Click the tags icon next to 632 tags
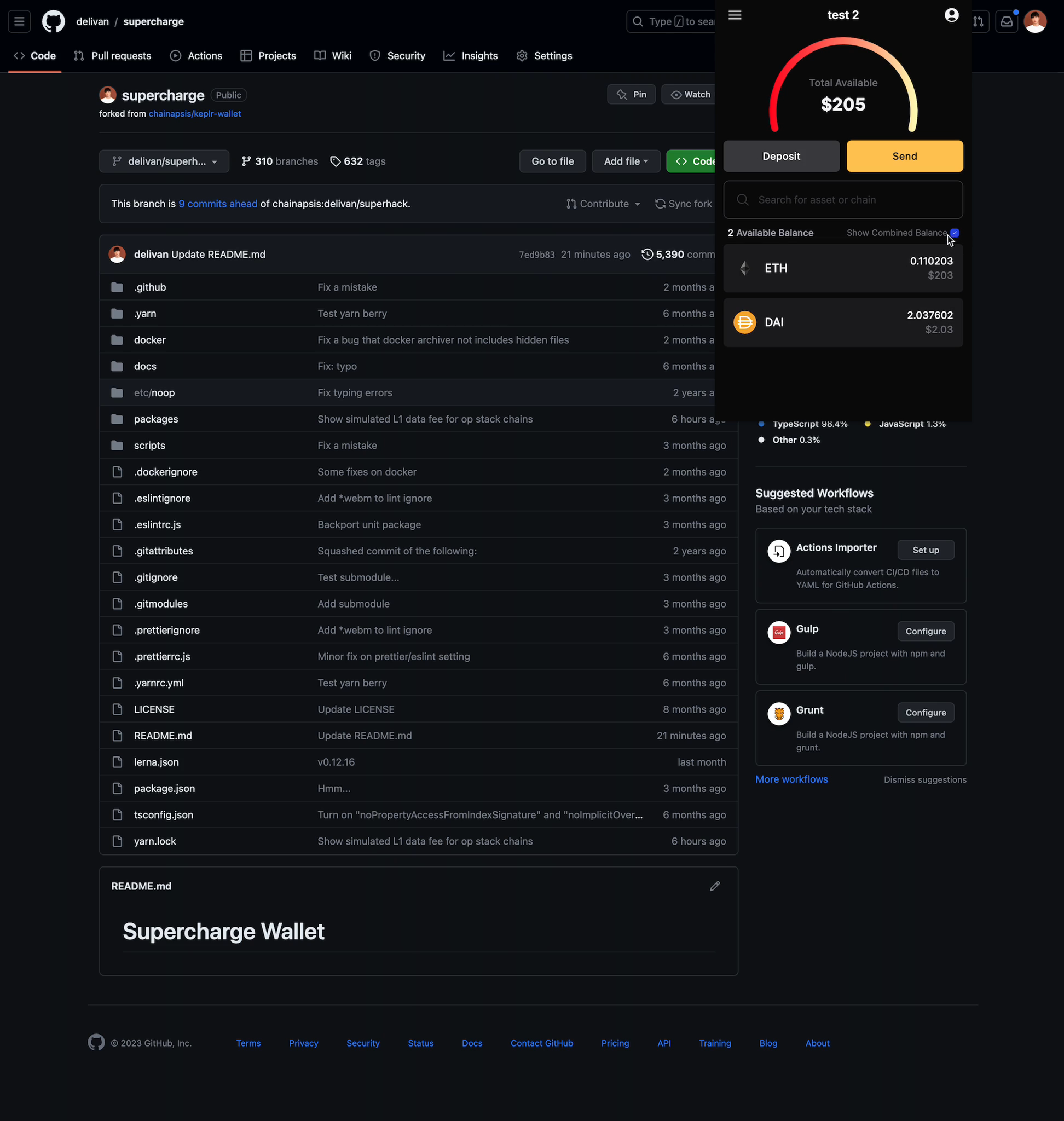Screen dimensions: 1064x1121 [335, 161]
